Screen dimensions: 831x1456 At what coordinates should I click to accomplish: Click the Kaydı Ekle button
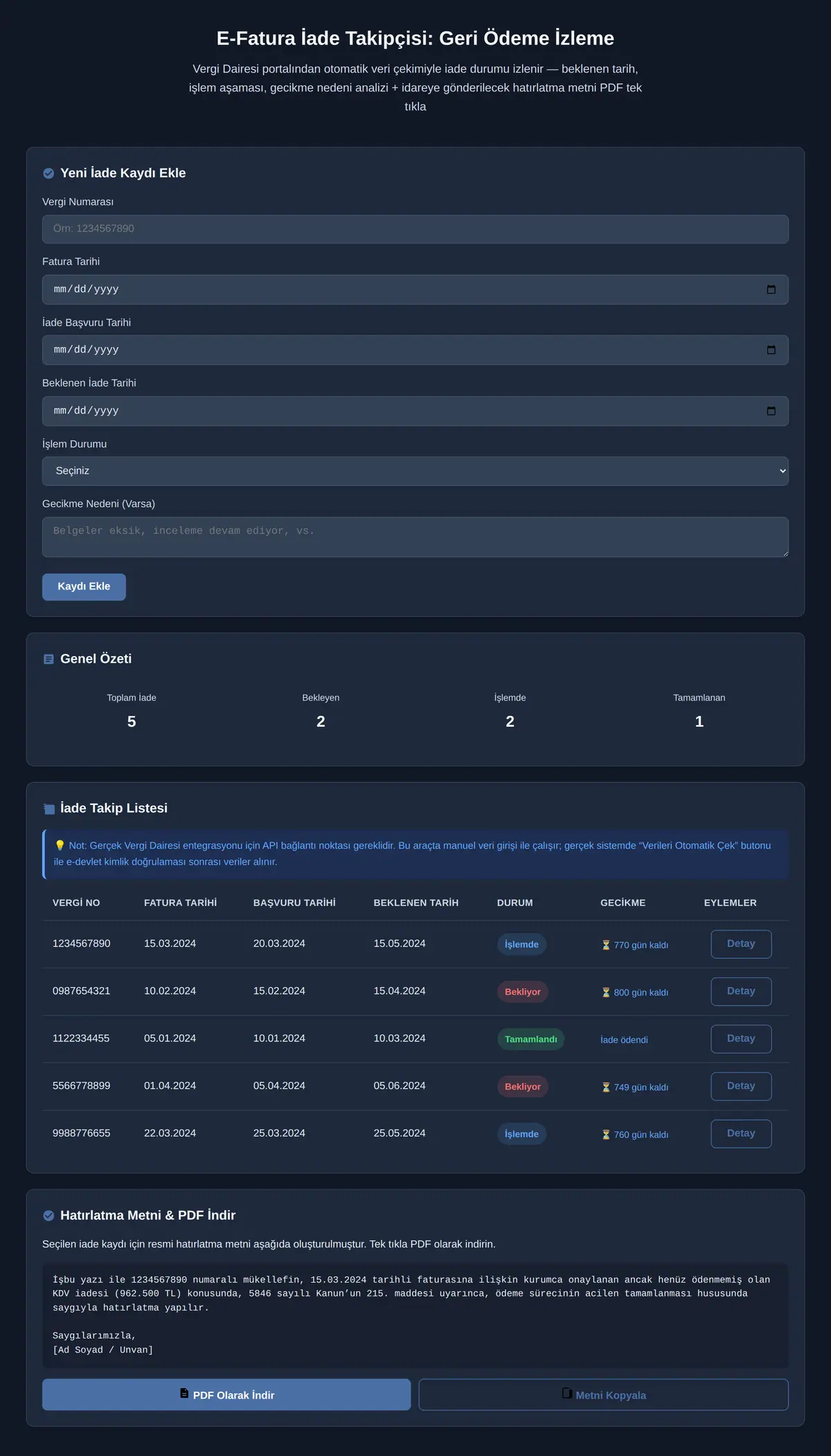point(84,587)
